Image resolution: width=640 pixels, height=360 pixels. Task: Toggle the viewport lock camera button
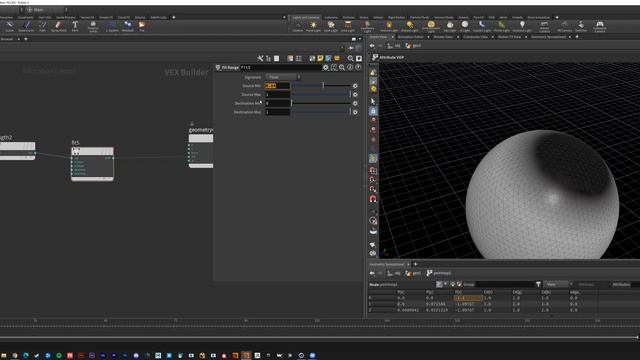pyautogui.click(x=373, y=111)
